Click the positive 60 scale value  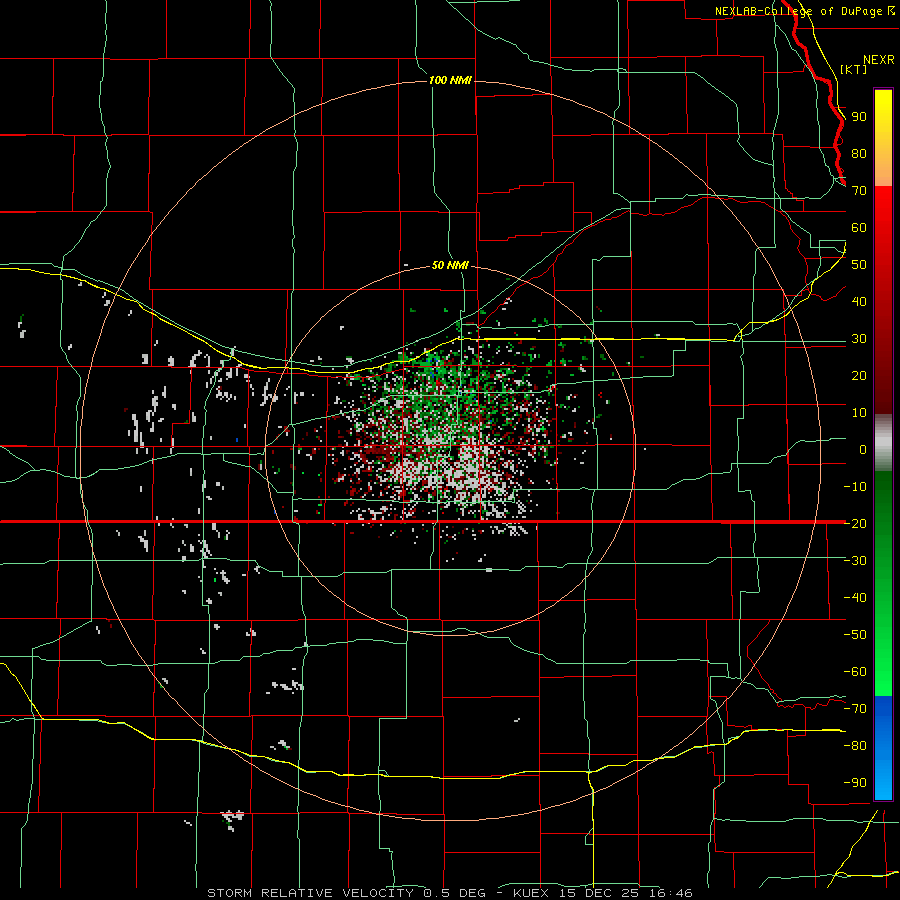coord(859,228)
